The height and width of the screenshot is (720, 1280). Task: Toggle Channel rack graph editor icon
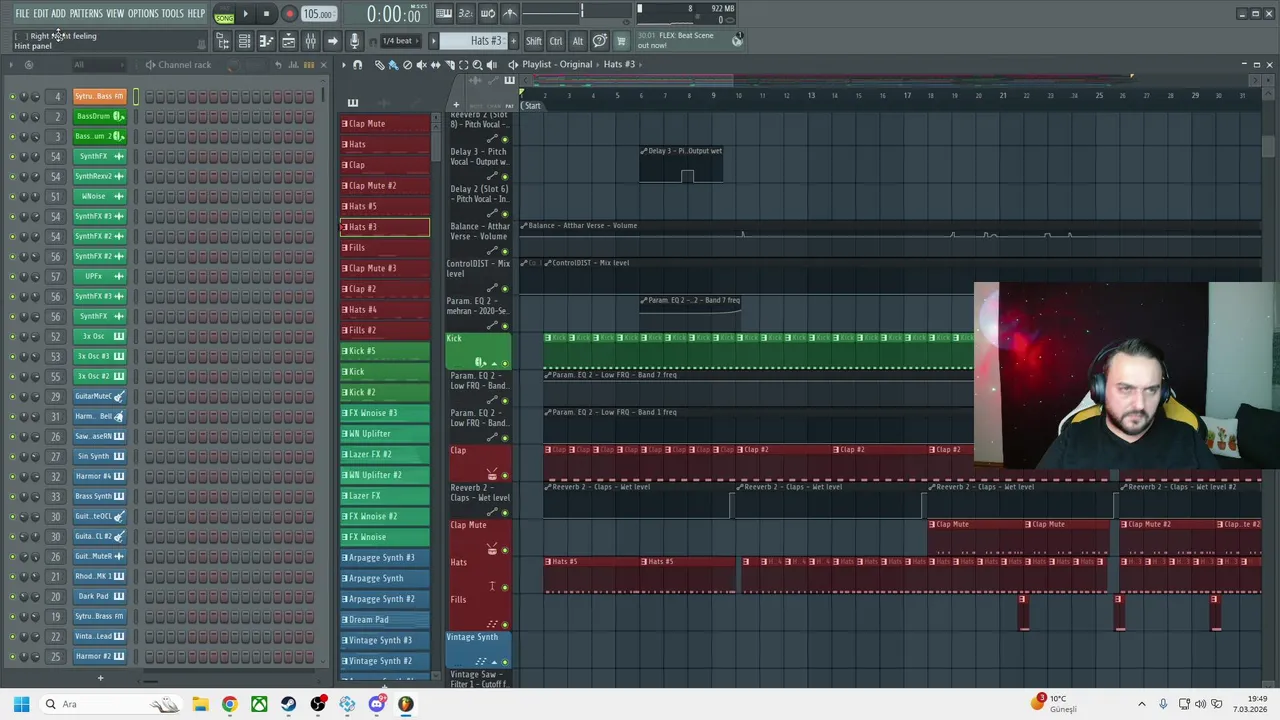pyautogui.click(x=294, y=65)
